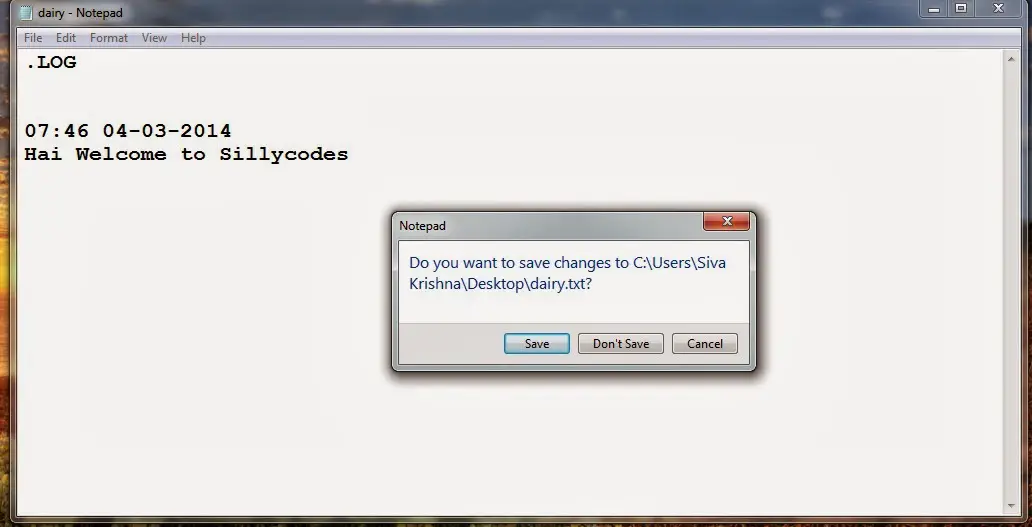Click the vertical scrollbar track

pyautogui.click(x=1012, y=283)
